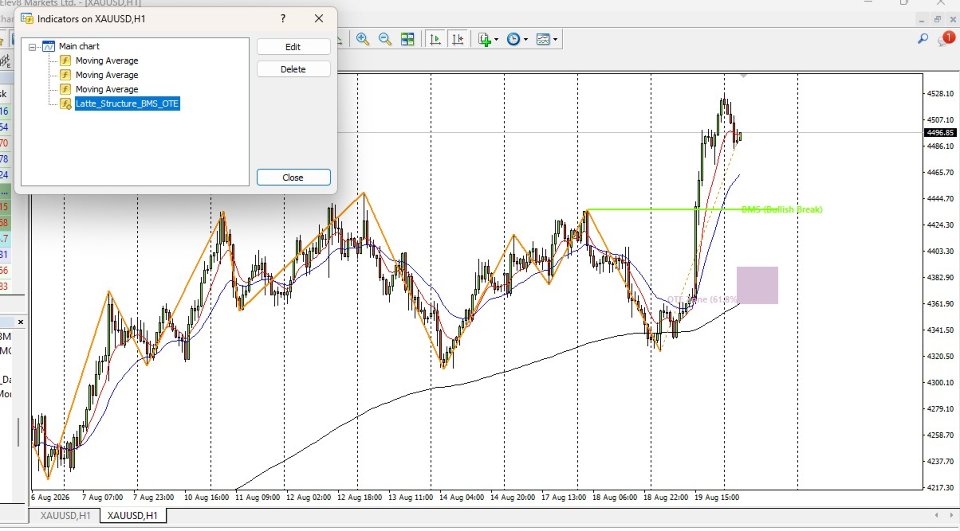Restore down the inner chart window
The height and width of the screenshot is (531, 960).
point(937,20)
